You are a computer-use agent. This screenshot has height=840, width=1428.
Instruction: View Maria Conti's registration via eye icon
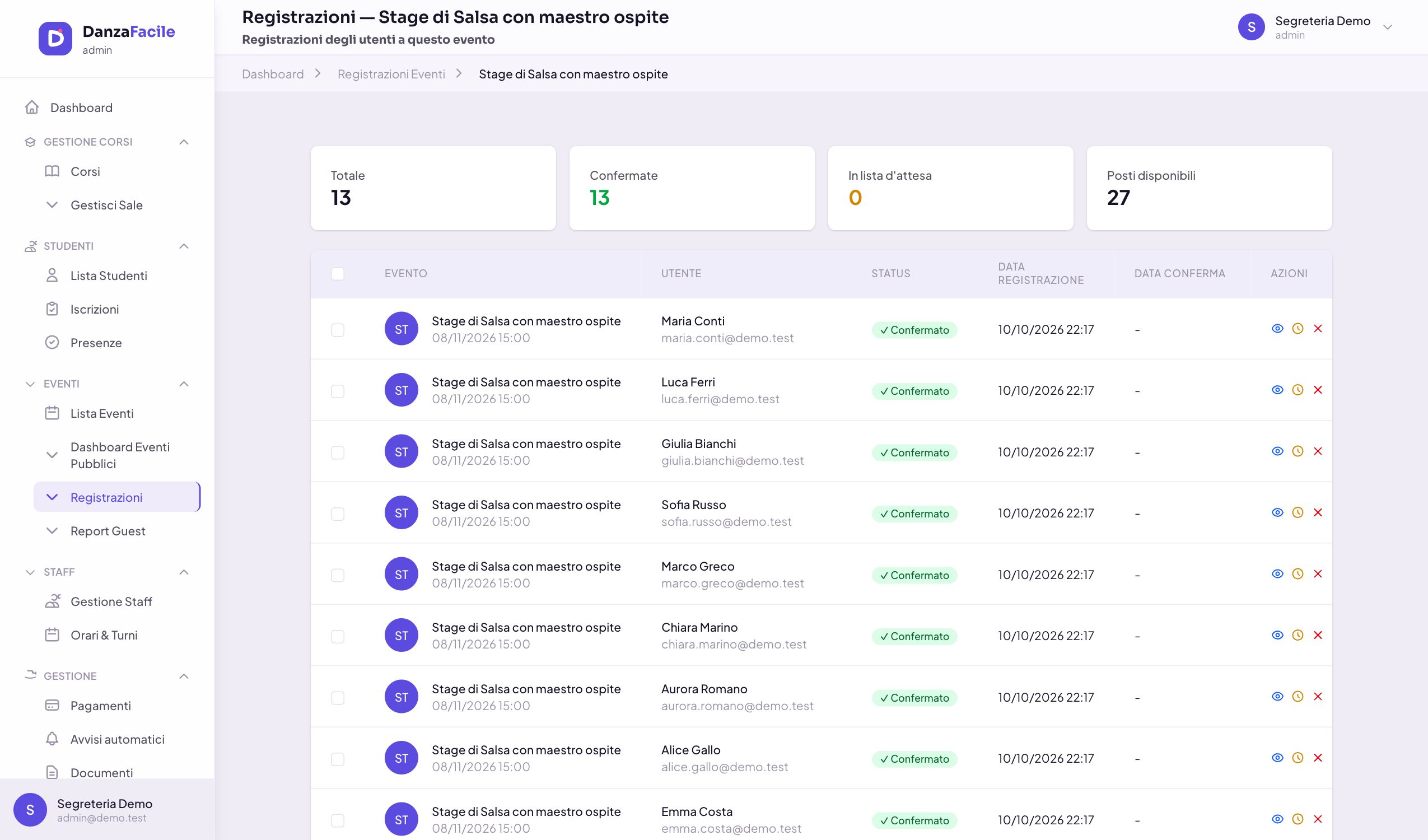pyautogui.click(x=1277, y=329)
